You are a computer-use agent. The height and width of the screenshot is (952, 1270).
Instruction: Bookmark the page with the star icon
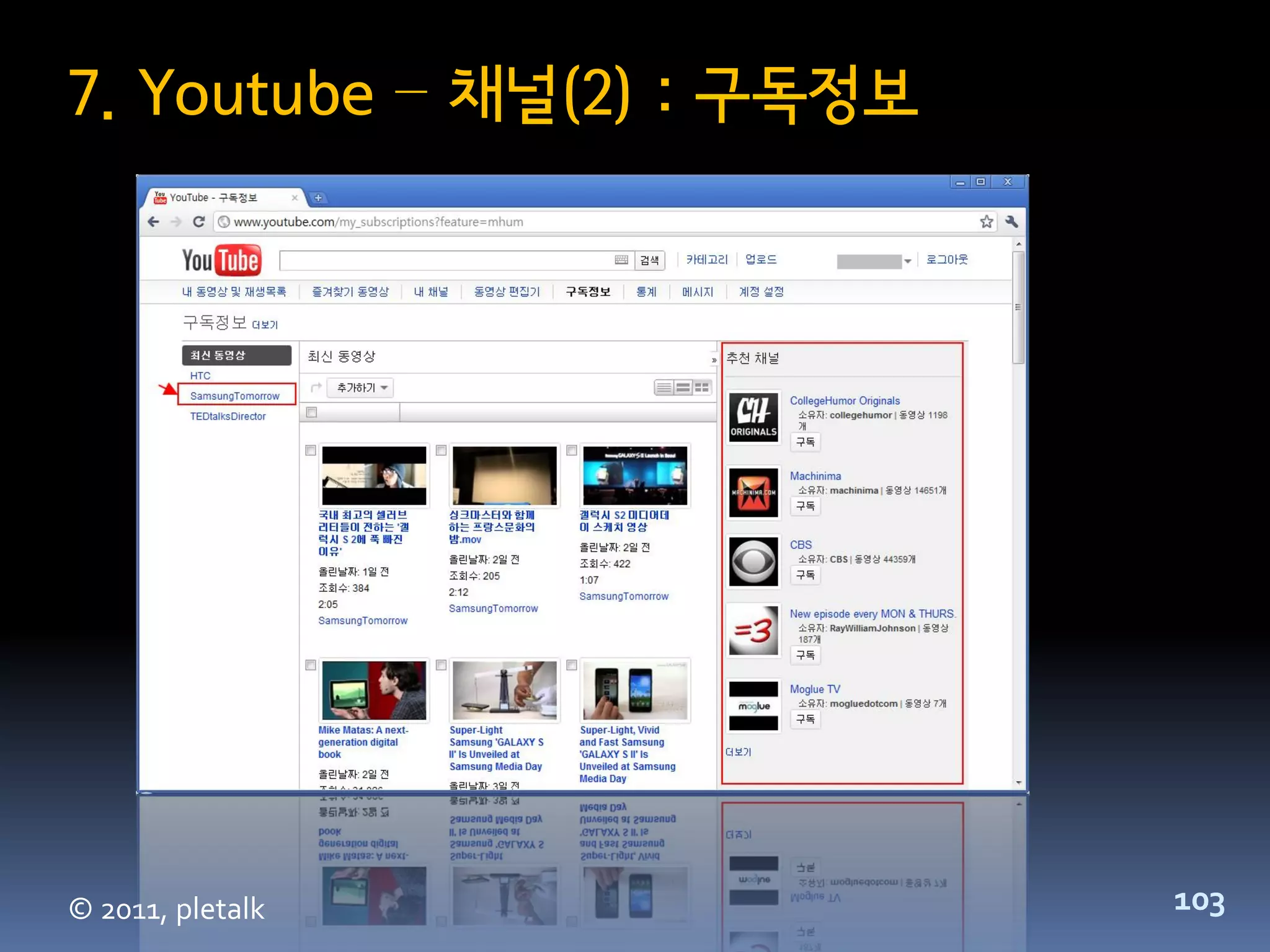click(986, 222)
